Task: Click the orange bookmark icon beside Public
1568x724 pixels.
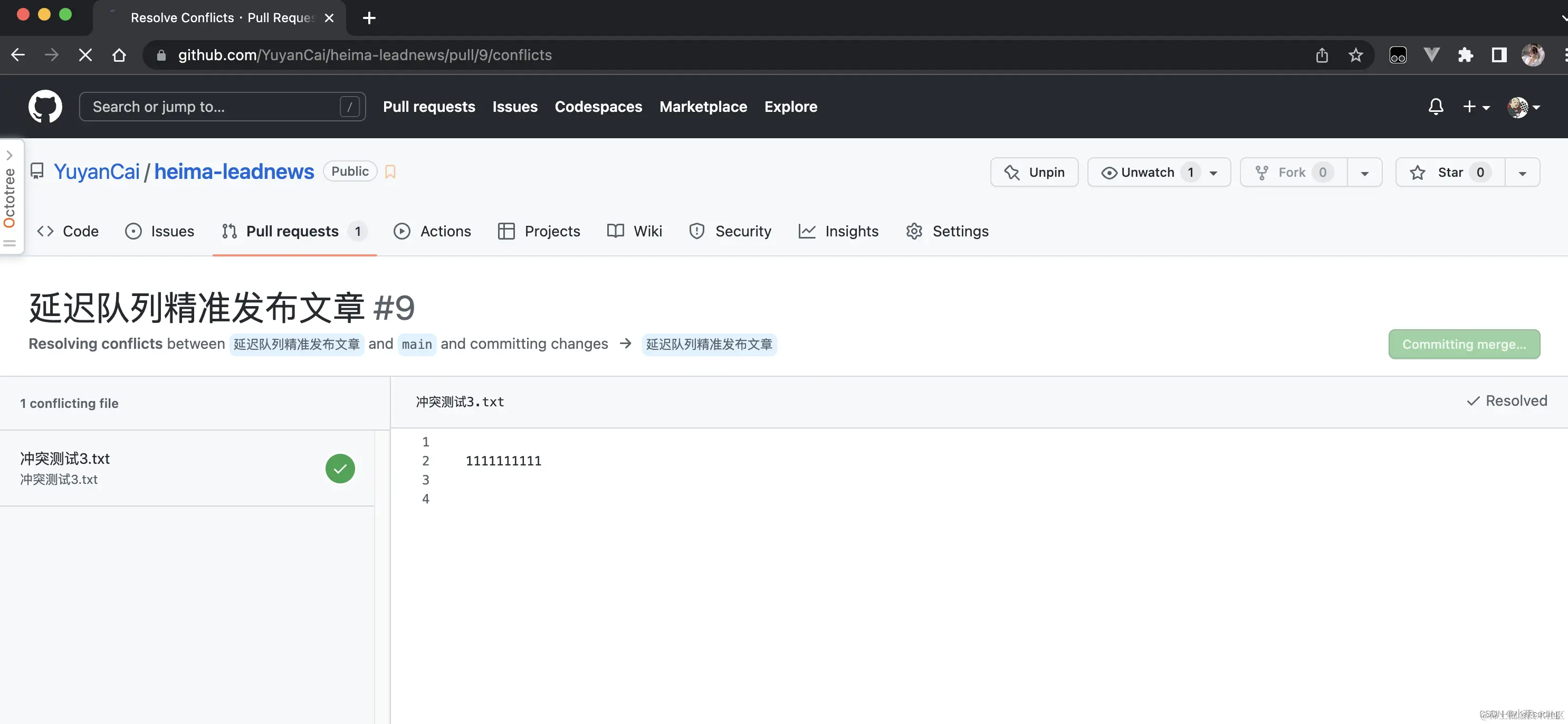Action: click(390, 173)
